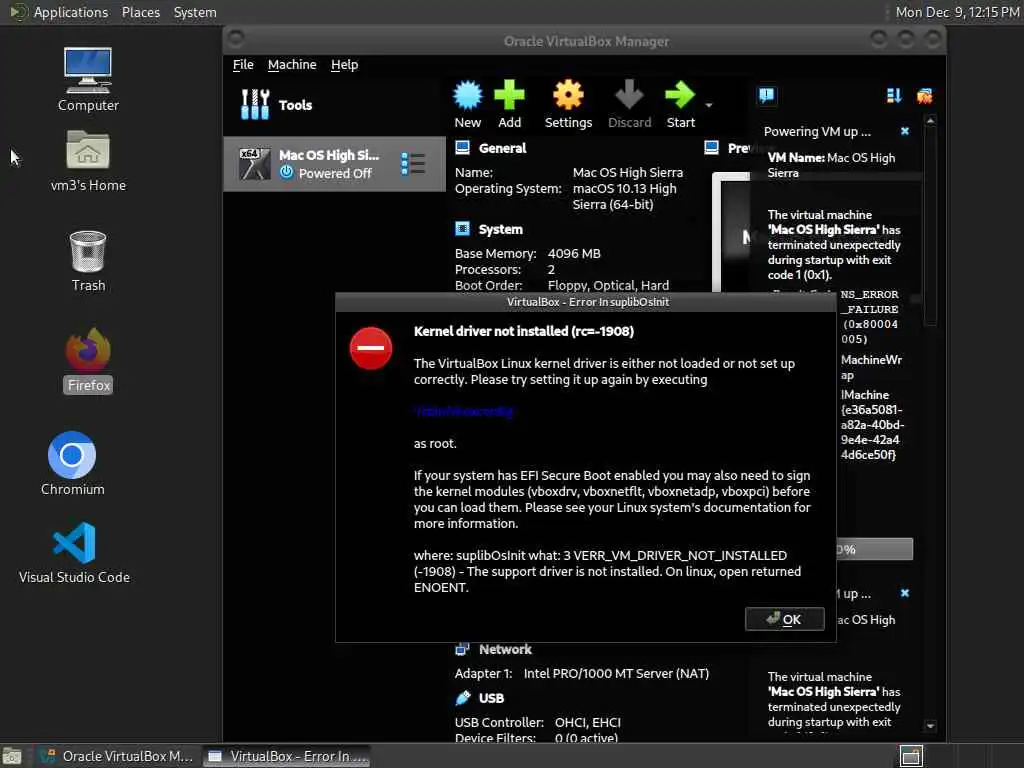Click the USB section header
Screen dimensions: 1024x768
(491, 698)
